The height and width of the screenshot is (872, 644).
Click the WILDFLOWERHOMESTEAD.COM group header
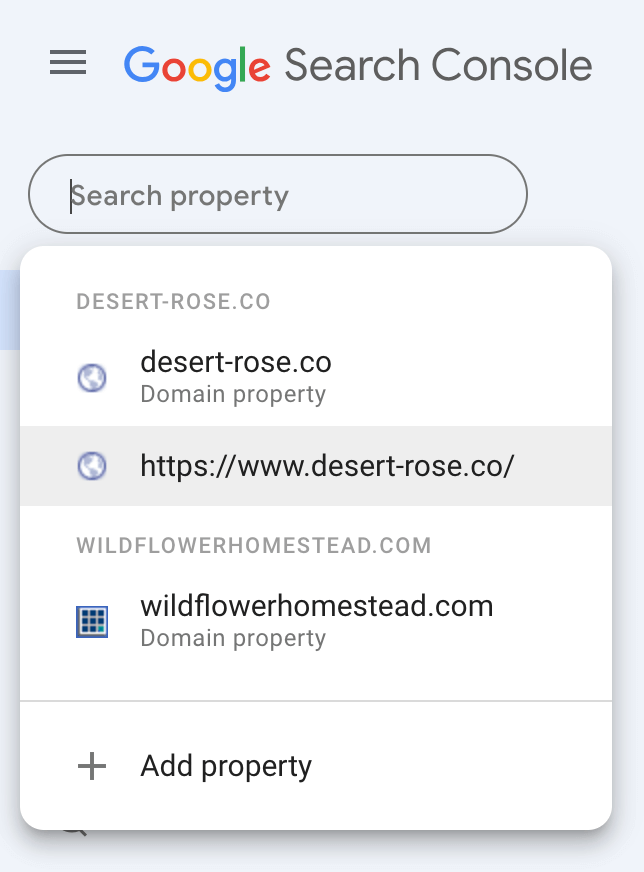click(254, 546)
